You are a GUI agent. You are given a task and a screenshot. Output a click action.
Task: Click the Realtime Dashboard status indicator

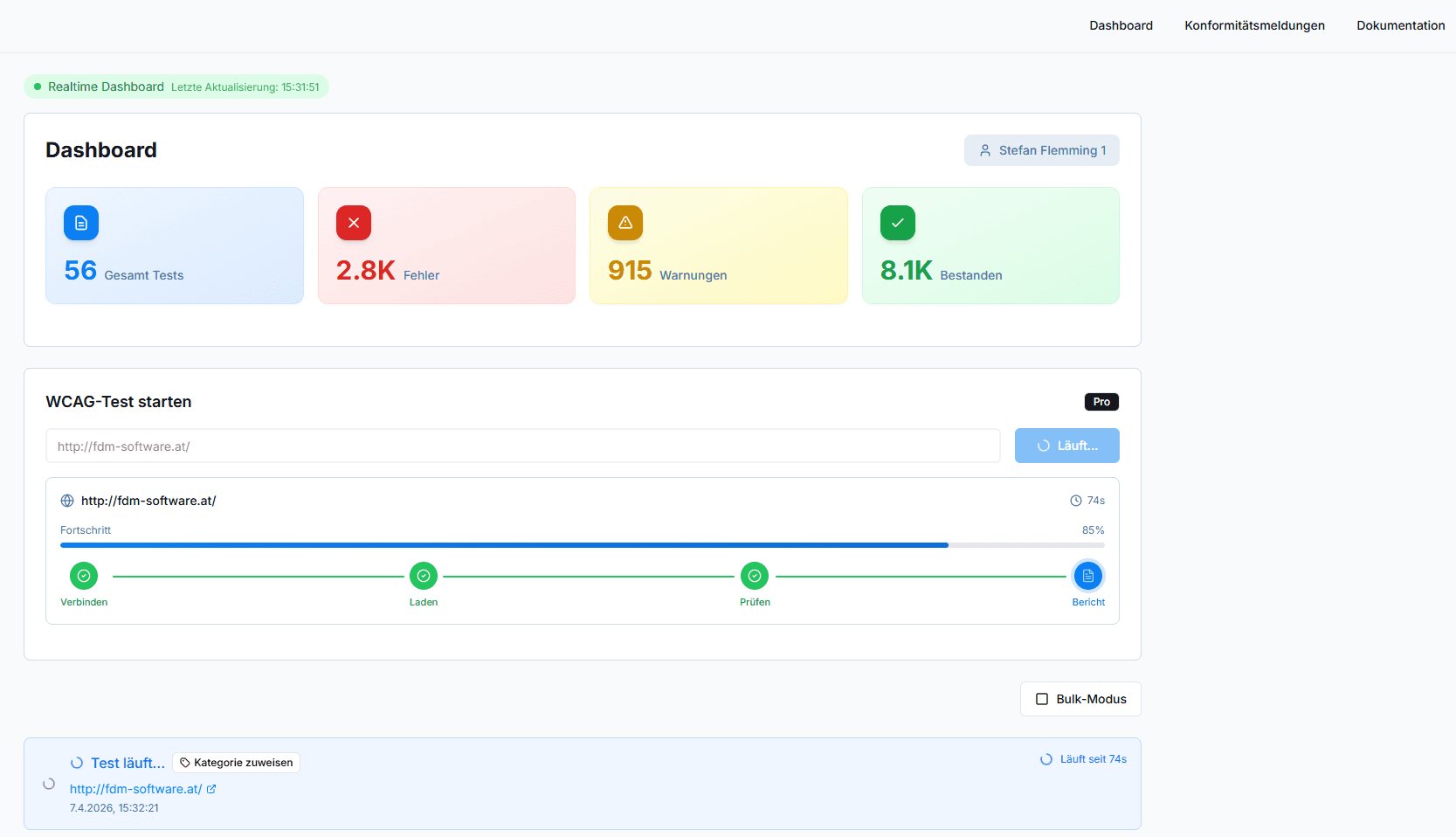pos(37,86)
